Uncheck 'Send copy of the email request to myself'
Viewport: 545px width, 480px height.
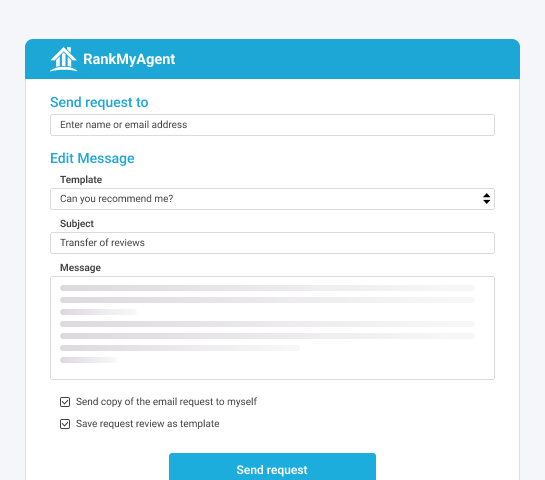pyautogui.click(x=65, y=402)
